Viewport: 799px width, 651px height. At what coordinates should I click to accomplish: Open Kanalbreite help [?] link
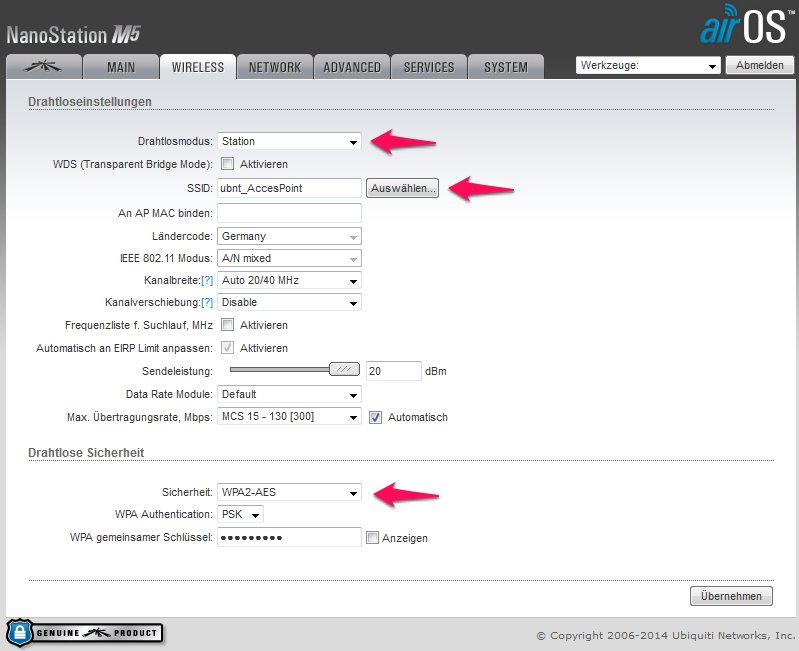click(207, 281)
